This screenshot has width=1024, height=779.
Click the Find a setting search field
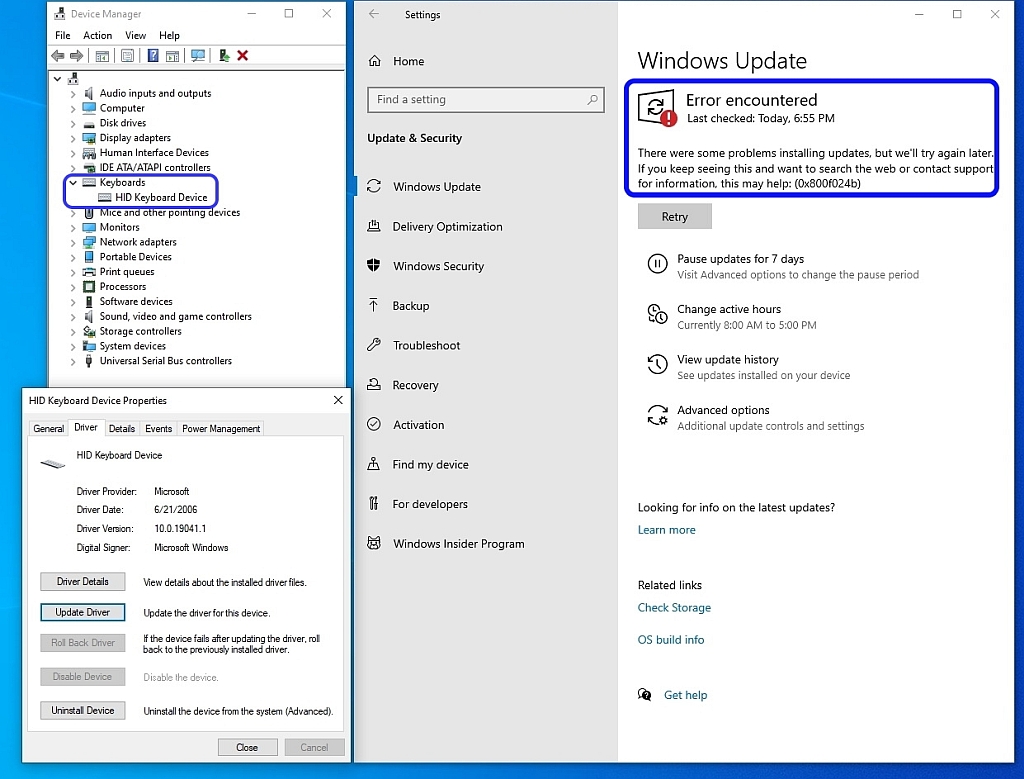tap(486, 100)
